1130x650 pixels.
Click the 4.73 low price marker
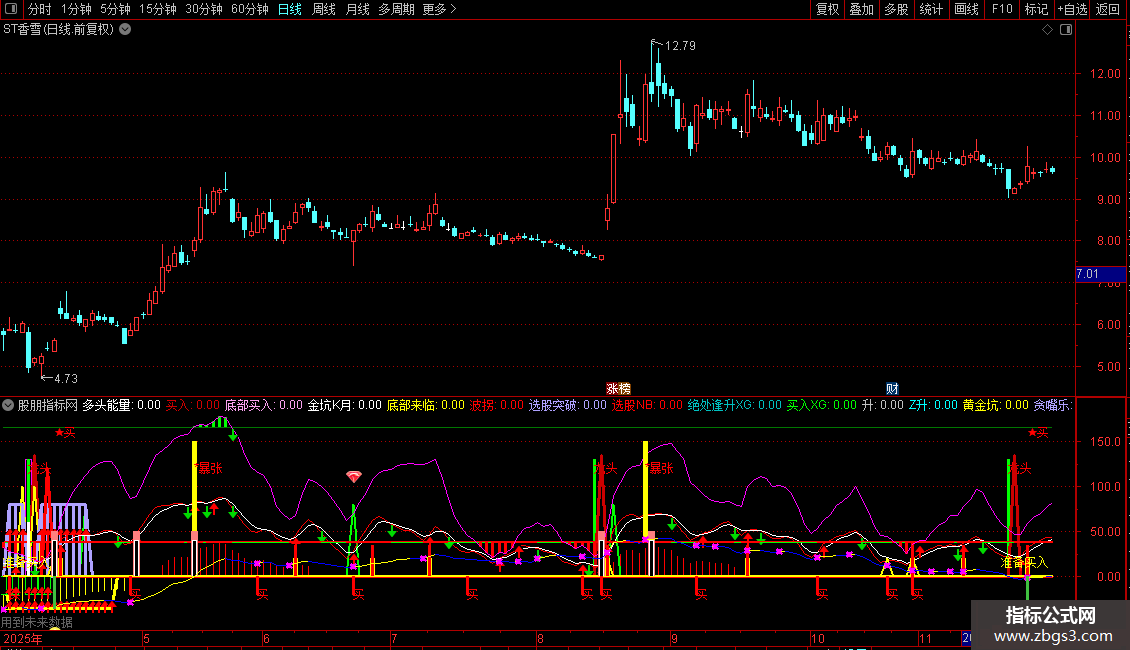coord(64,378)
